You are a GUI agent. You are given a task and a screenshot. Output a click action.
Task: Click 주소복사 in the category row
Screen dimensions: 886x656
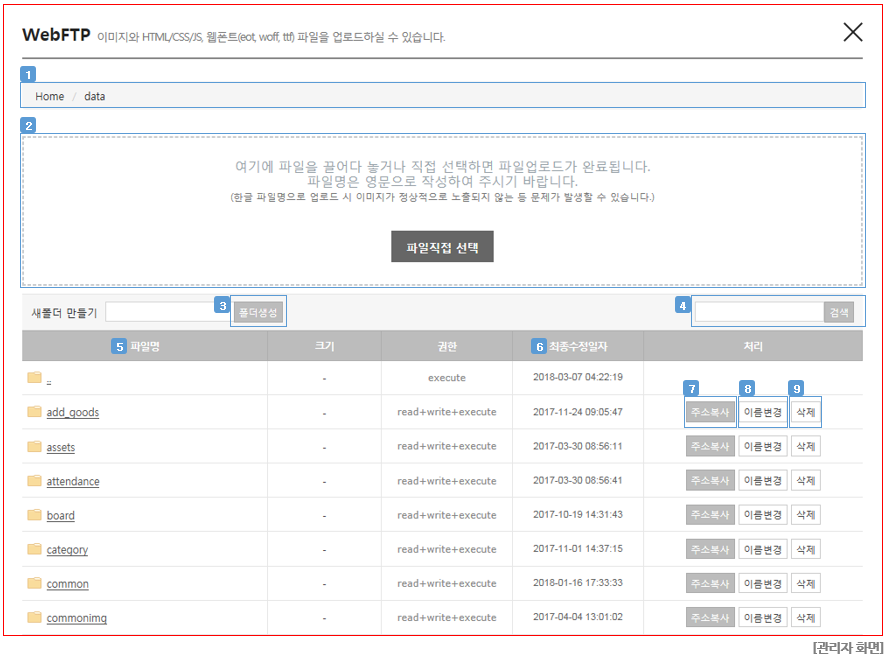[710, 549]
